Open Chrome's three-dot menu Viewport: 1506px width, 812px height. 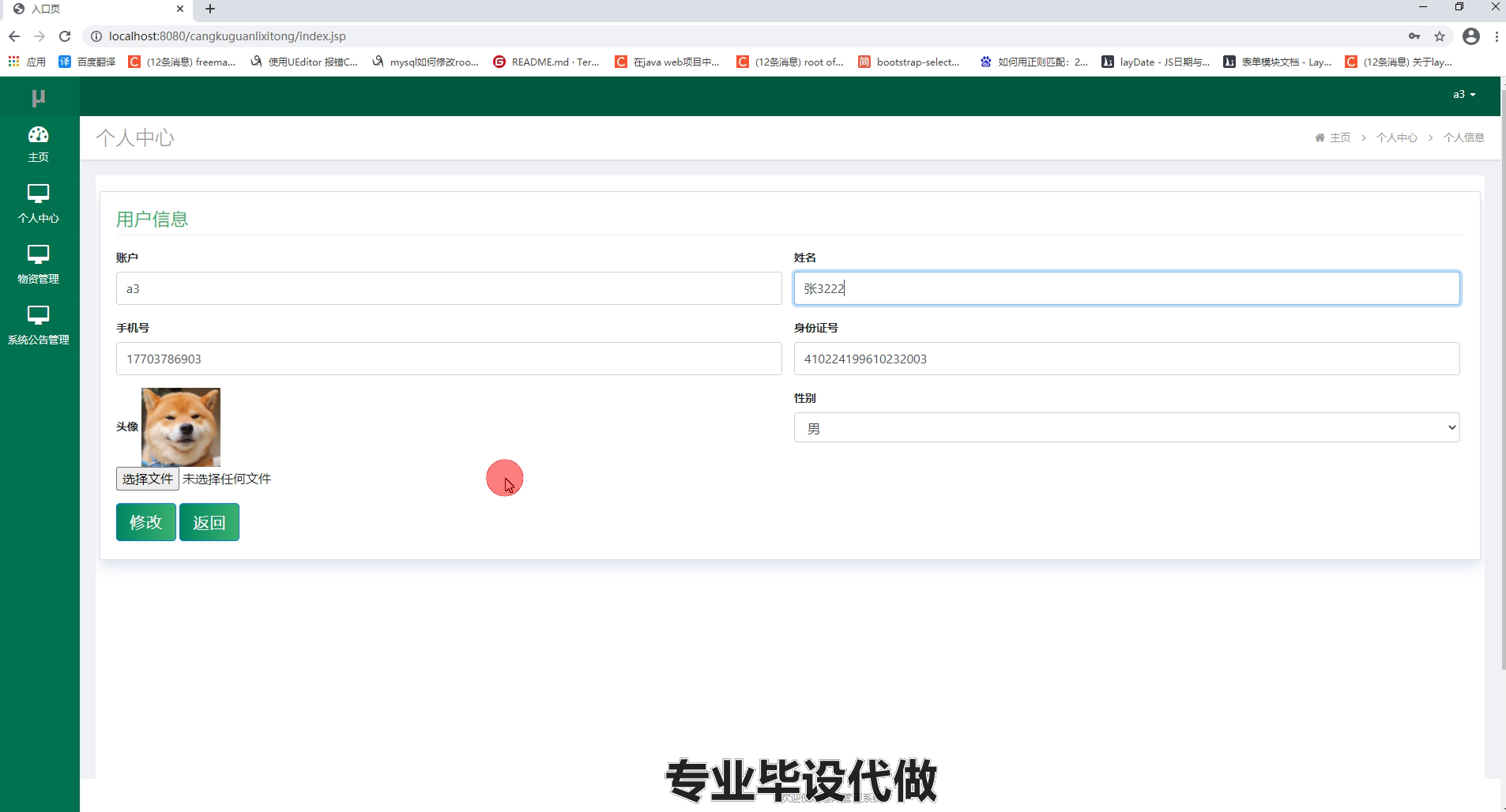click(1497, 36)
